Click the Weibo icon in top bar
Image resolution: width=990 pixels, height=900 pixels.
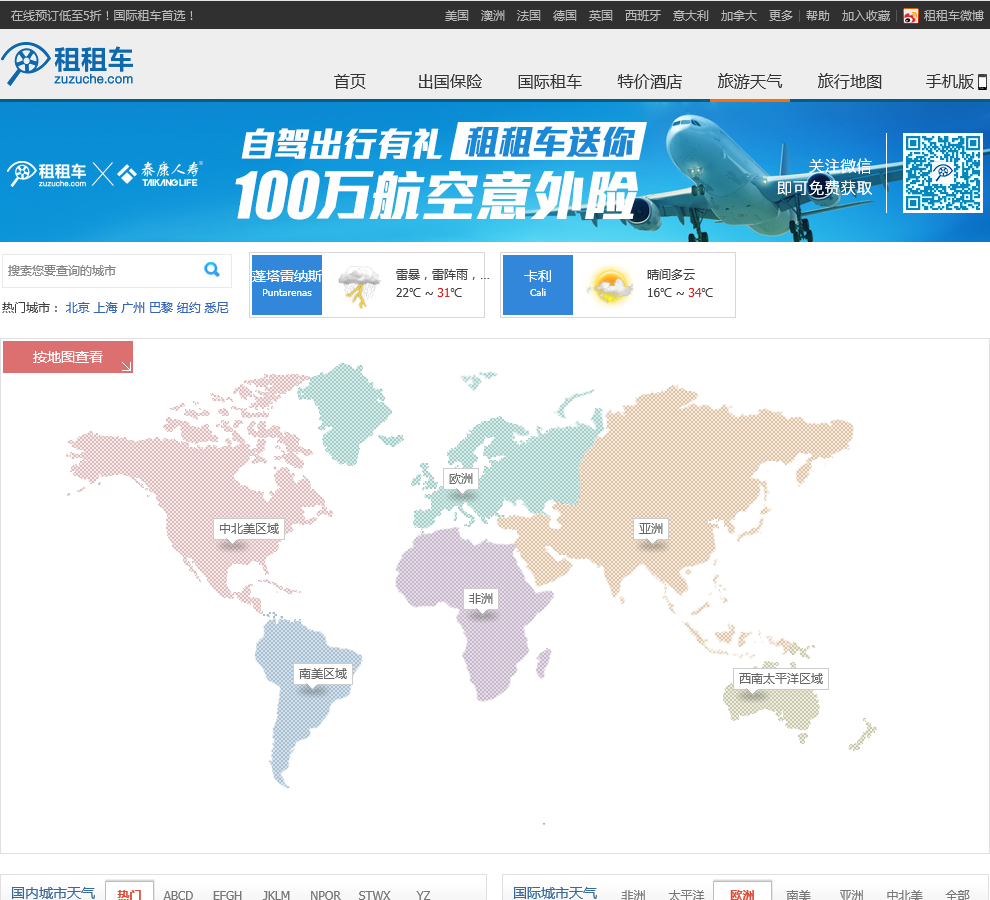pyautogui.click(x=910, y=16)
